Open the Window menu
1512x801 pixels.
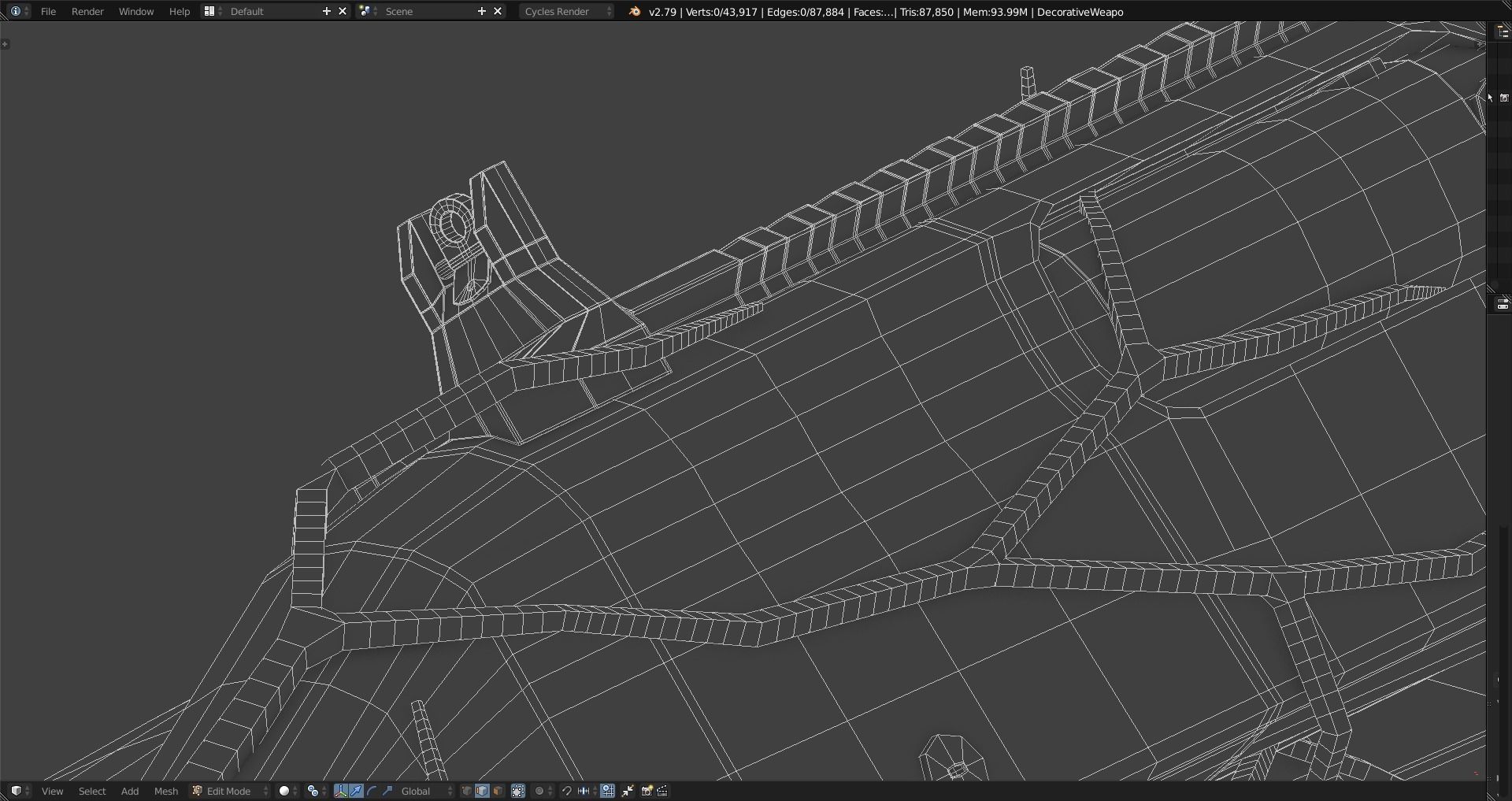click(x=136, y=11)
